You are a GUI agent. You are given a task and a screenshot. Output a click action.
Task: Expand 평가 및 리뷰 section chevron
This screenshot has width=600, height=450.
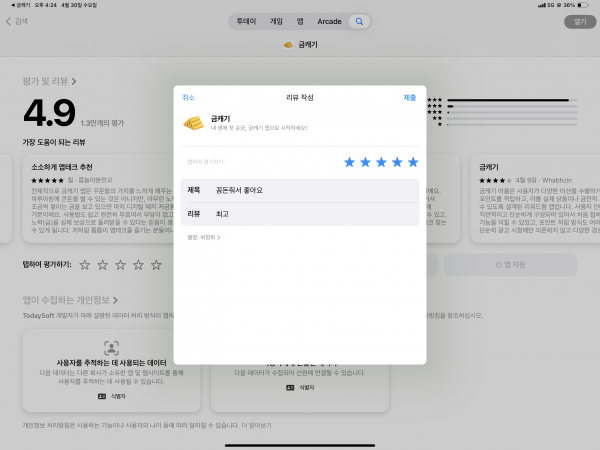(74, 82)
